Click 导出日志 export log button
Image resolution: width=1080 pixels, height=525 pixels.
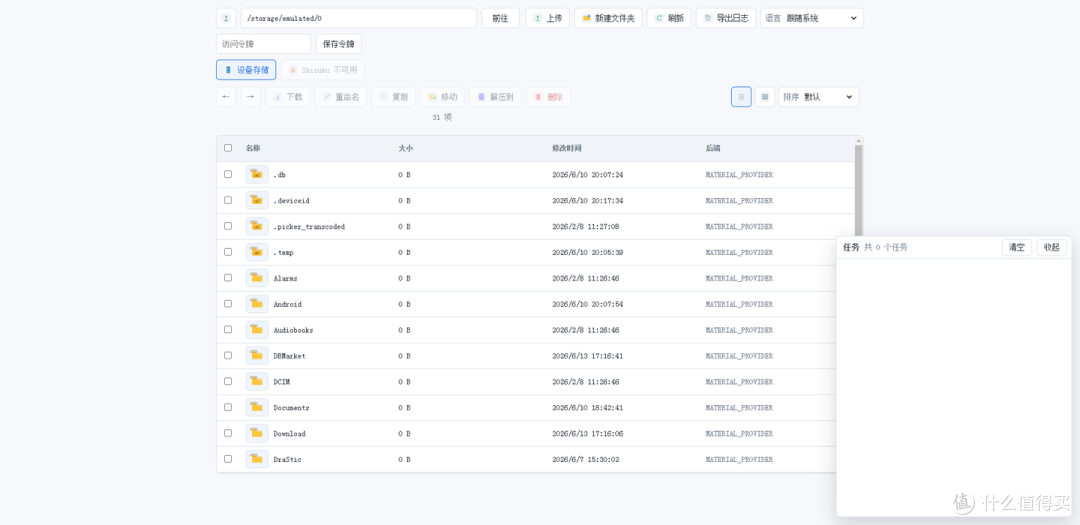pos(725,18)
